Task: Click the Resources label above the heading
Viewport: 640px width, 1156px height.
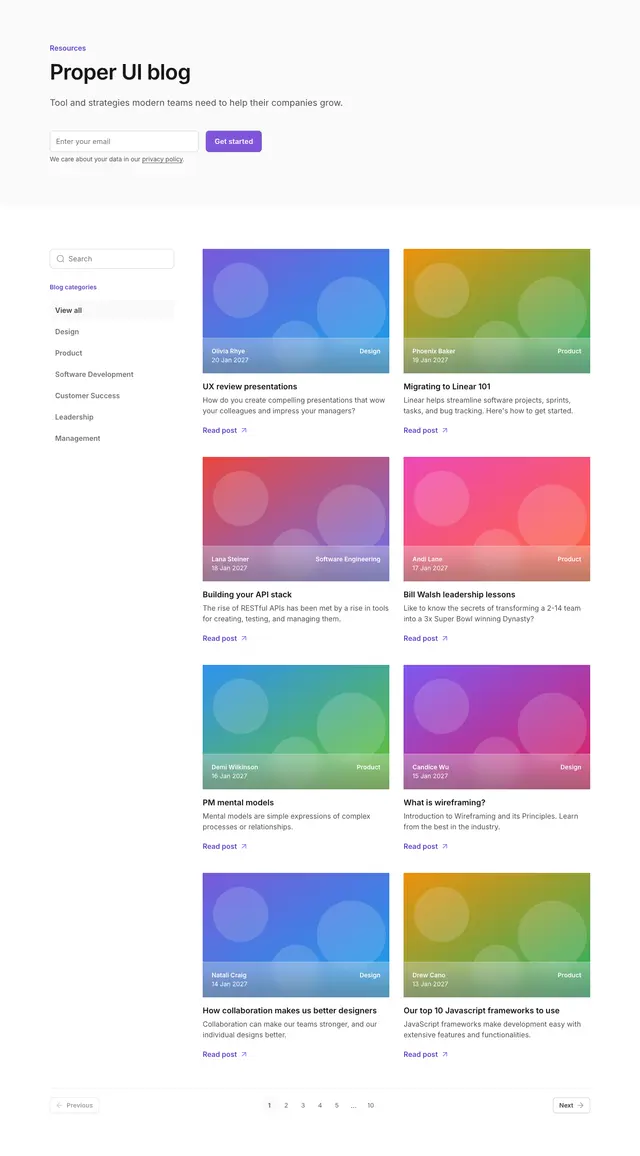Action: [68, 48]
